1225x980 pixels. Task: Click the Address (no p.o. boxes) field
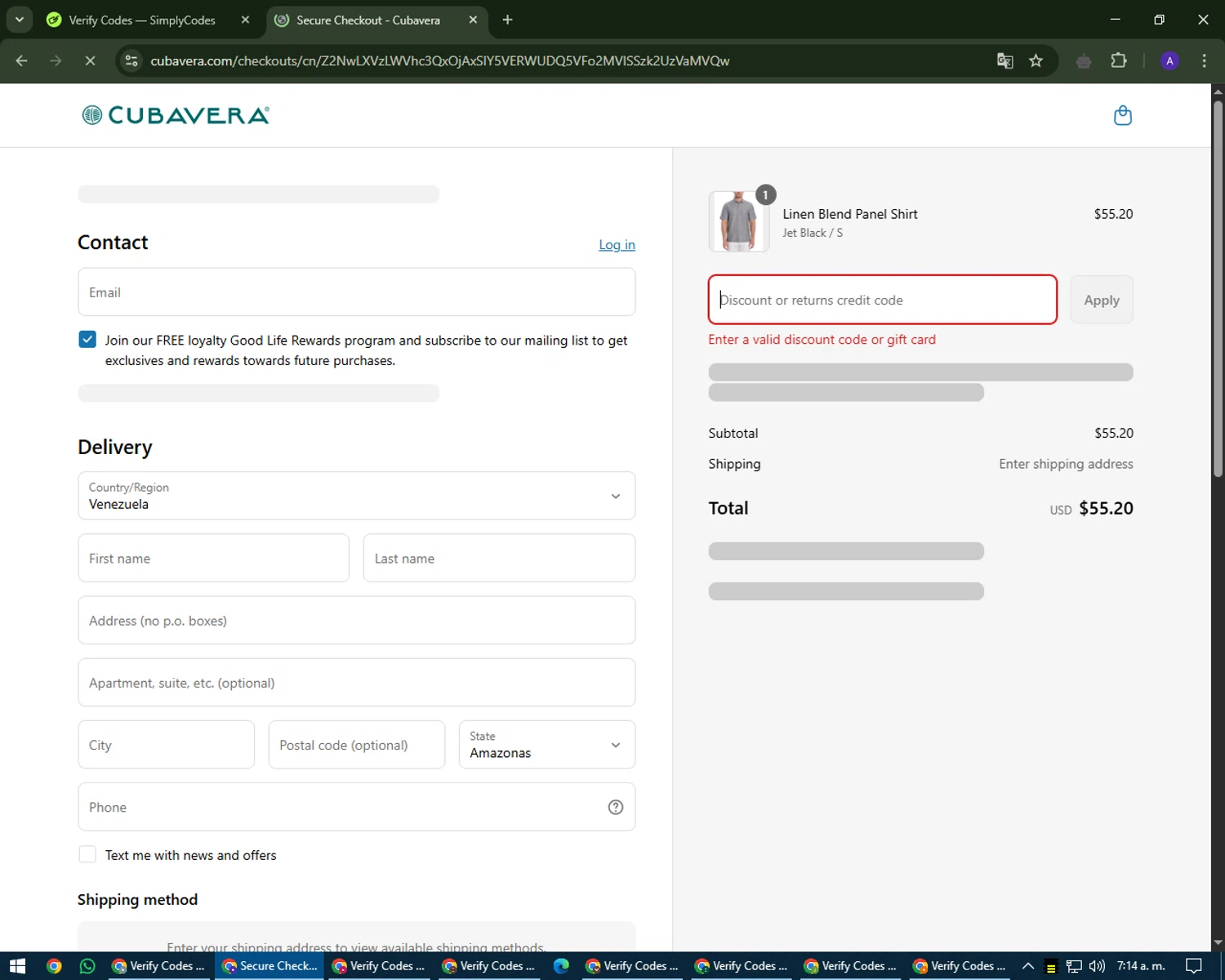coord(357,621)
